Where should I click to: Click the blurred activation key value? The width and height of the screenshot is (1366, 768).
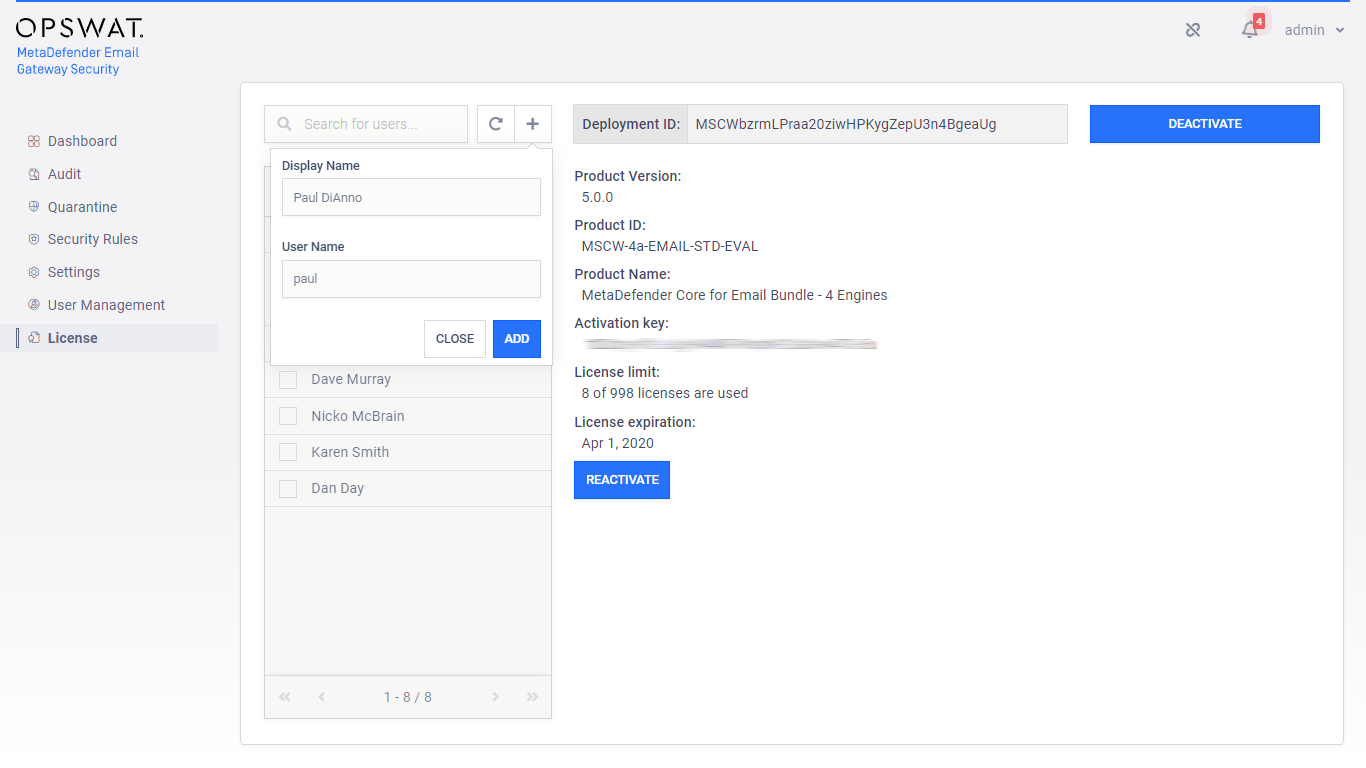(731, 344)
